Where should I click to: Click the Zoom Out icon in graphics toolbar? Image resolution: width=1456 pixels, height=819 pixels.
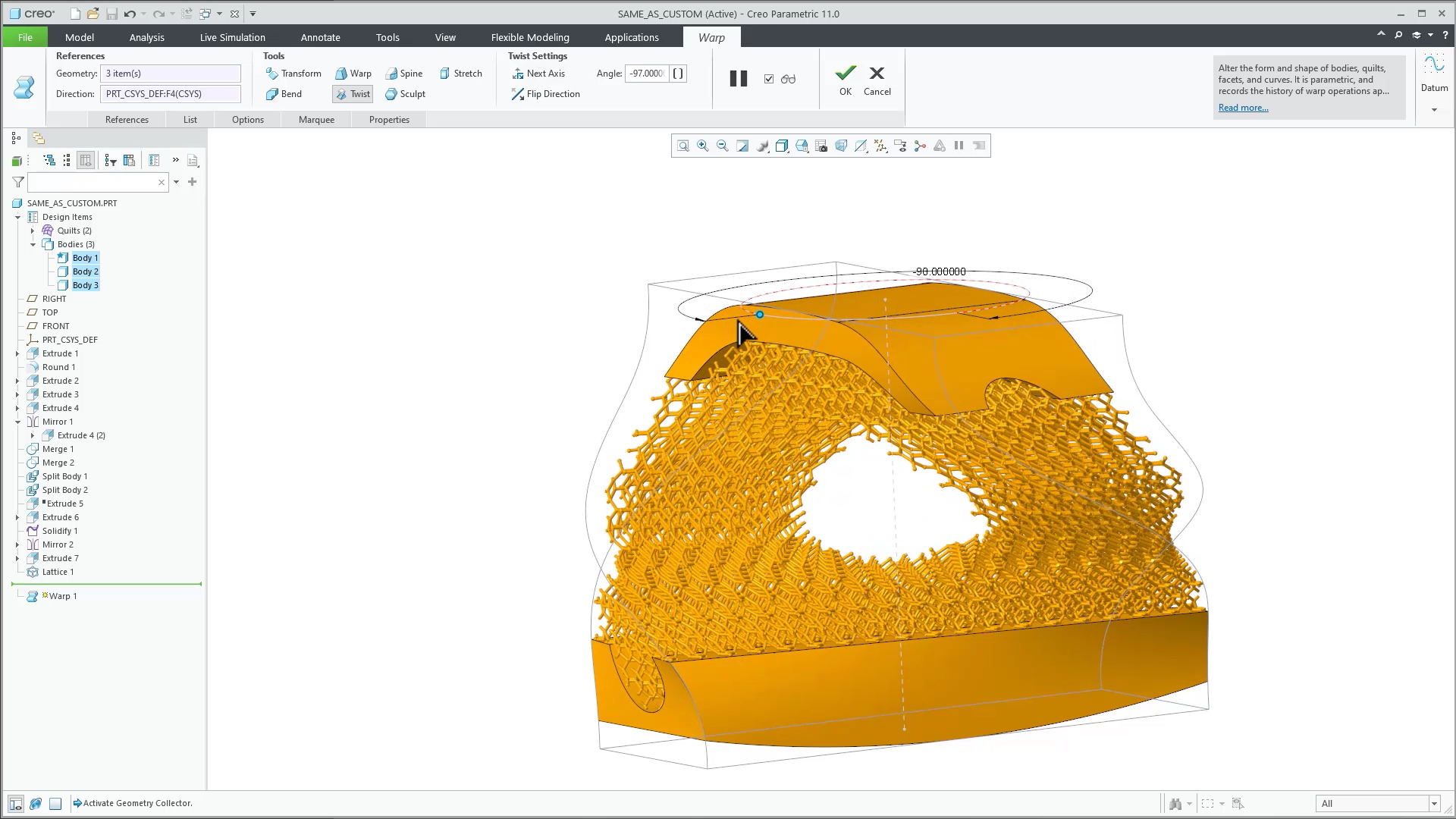click(723, 146)
